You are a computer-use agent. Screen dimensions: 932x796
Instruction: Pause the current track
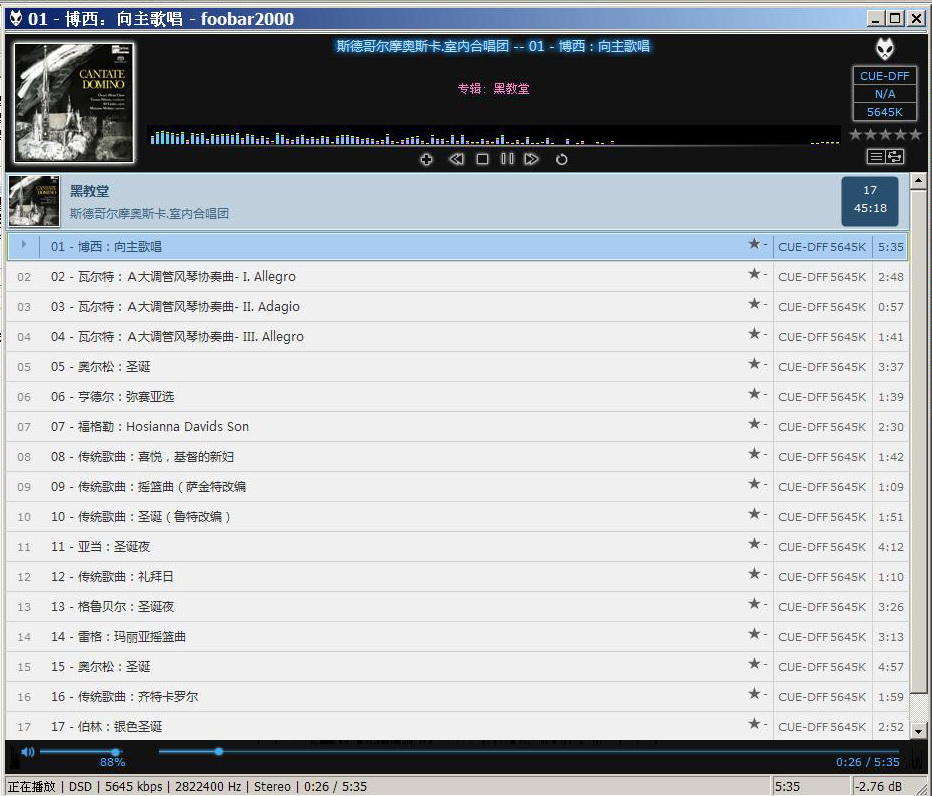pyautogui.click(x=507, y=159)
